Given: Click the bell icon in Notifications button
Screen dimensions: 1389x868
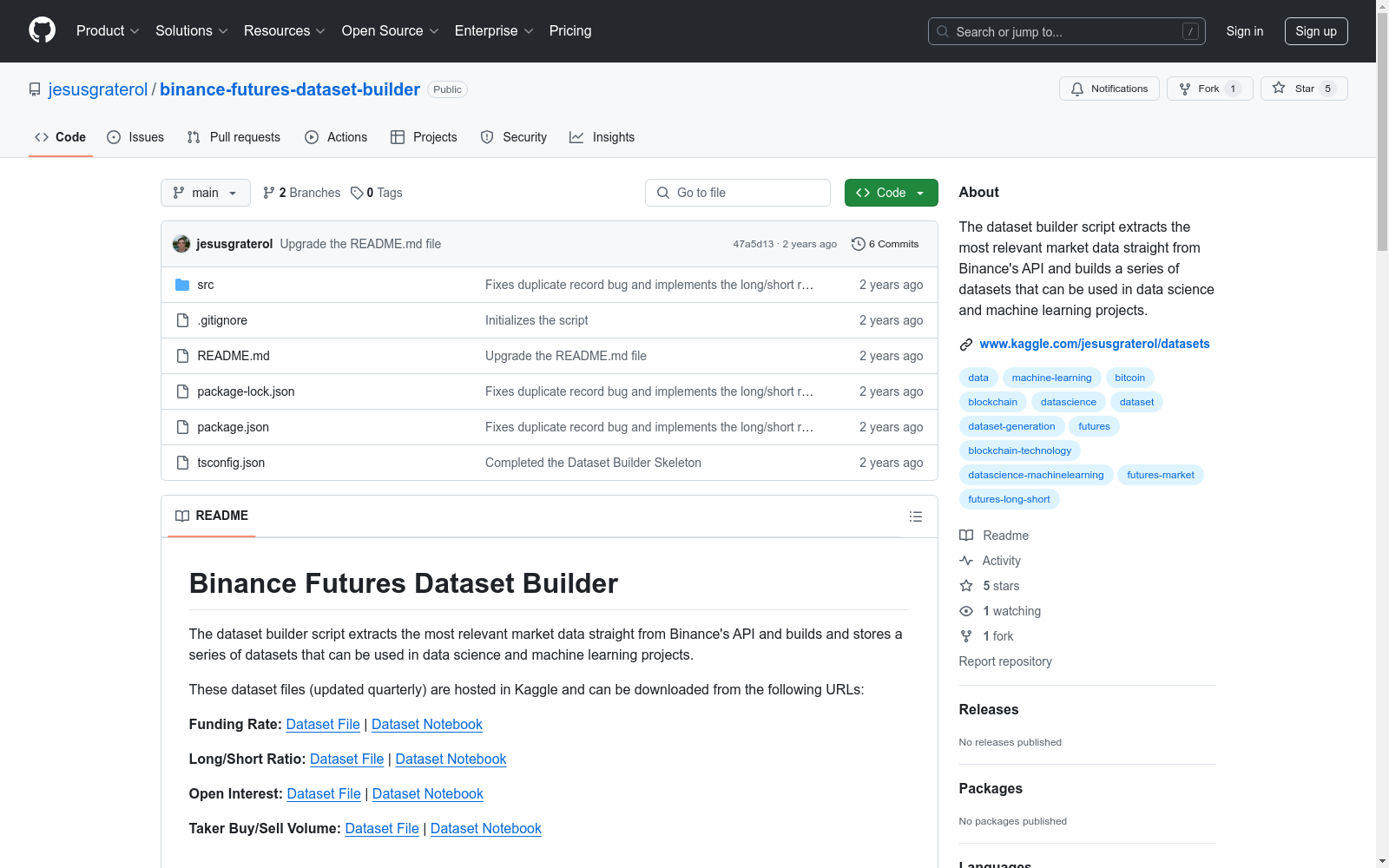Looking at the screenshot, I should [x=1077, y=89].
